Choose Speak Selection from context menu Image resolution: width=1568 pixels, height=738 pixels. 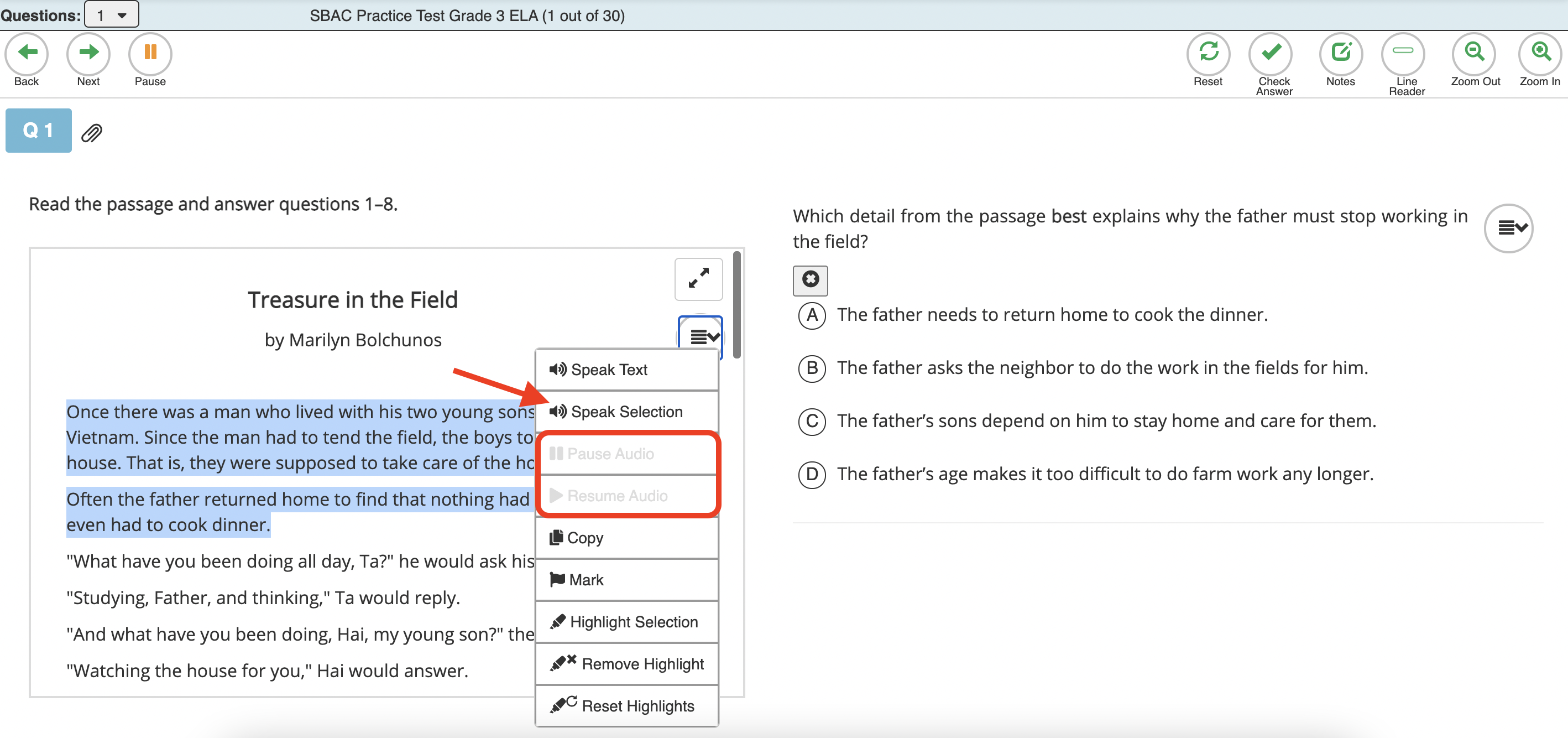pyautogui.click(x=626, y=412)
